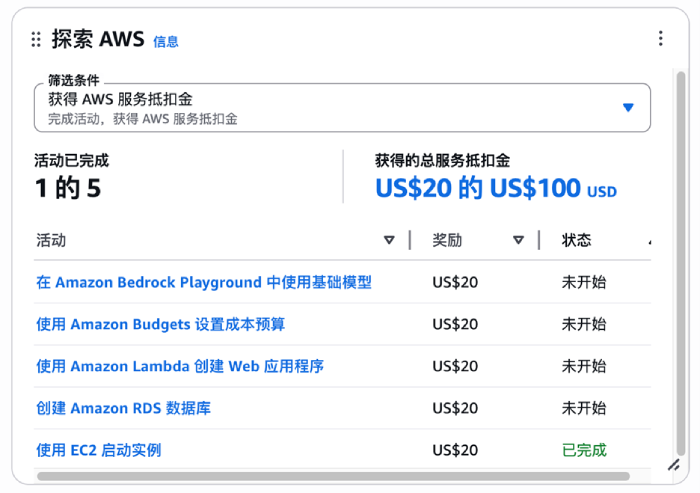
Task: Click the 奖励 column header label
Action: click(447, 240)
